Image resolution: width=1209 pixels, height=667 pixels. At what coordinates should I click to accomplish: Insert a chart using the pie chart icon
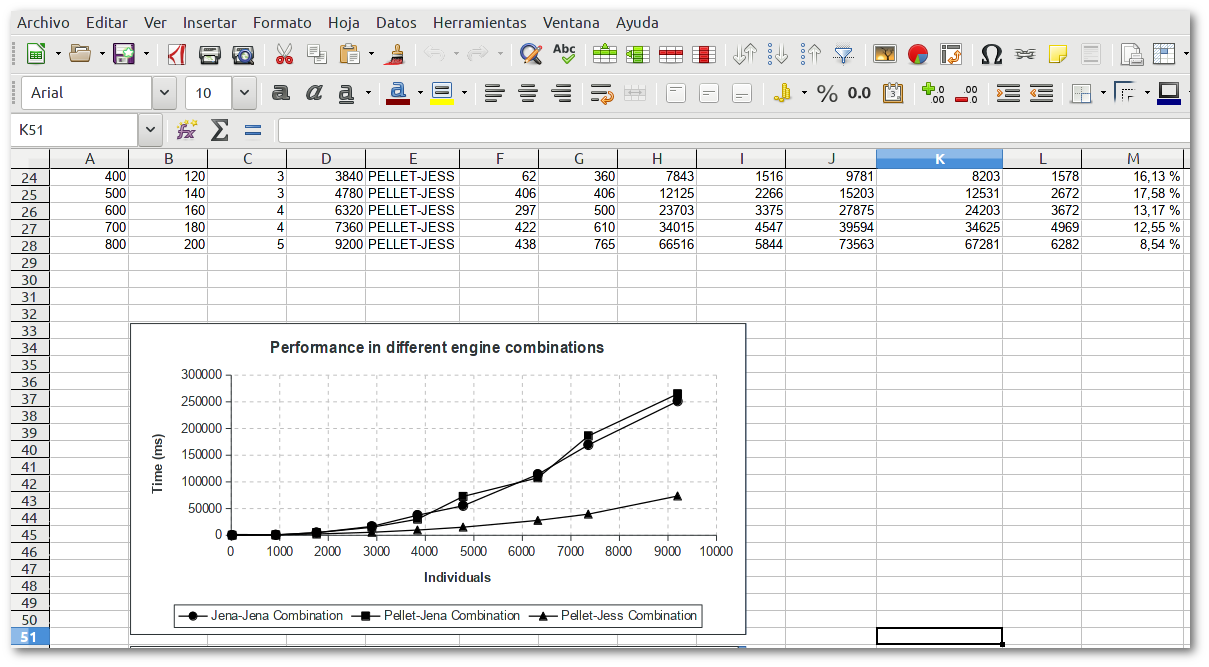point(918,54)
